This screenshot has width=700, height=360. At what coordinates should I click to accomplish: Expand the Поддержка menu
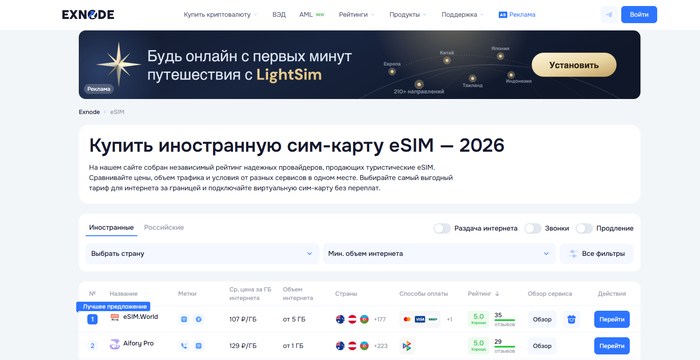[x=462, y=15]
